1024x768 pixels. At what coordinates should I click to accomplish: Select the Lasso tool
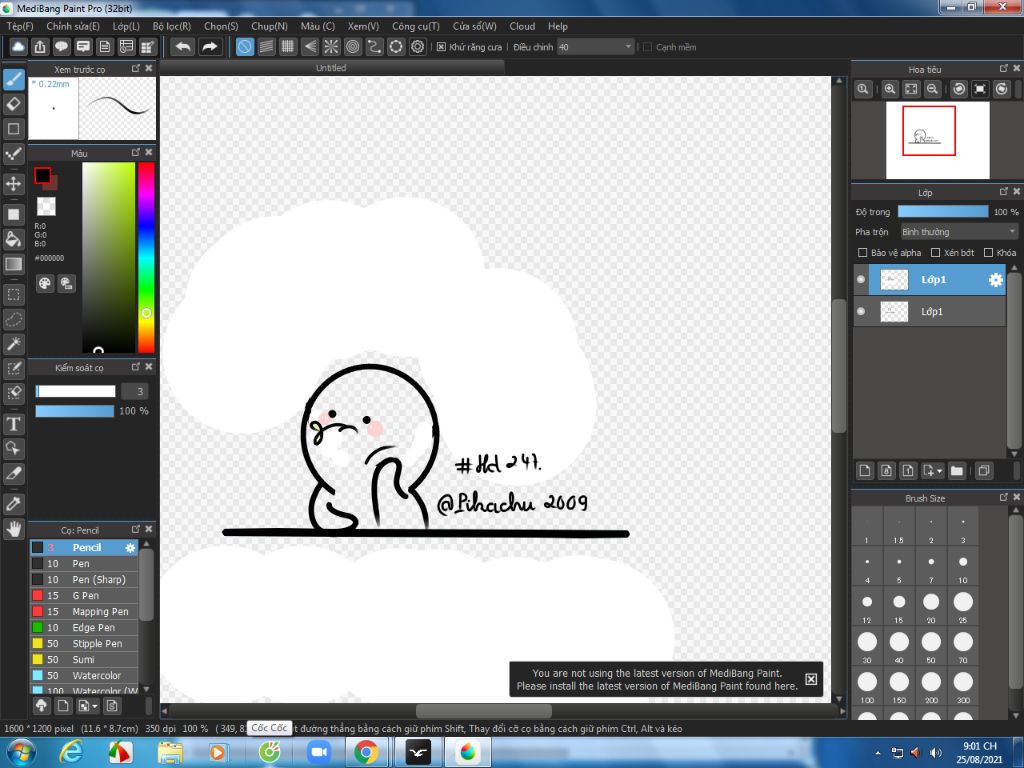[14, 319]
